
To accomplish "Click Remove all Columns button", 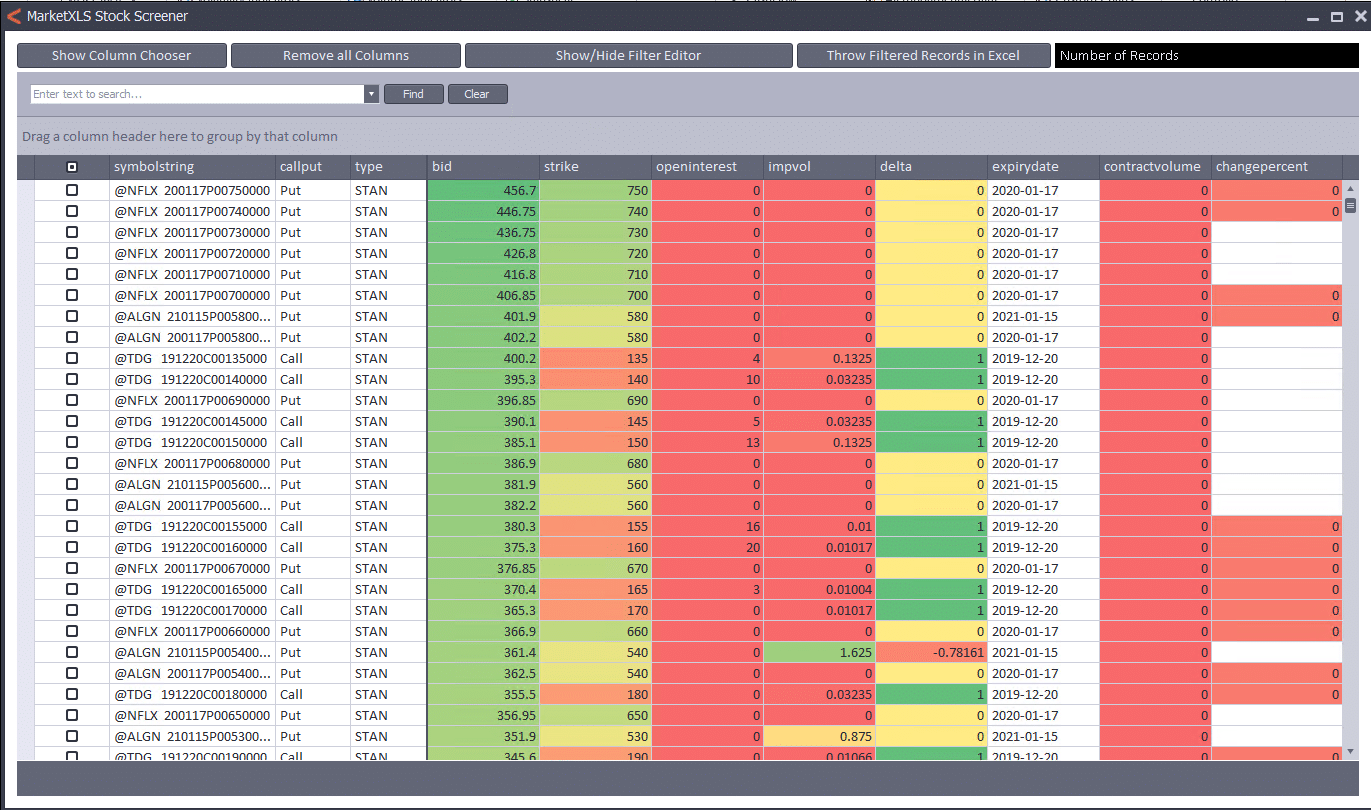I will point(346,56).
